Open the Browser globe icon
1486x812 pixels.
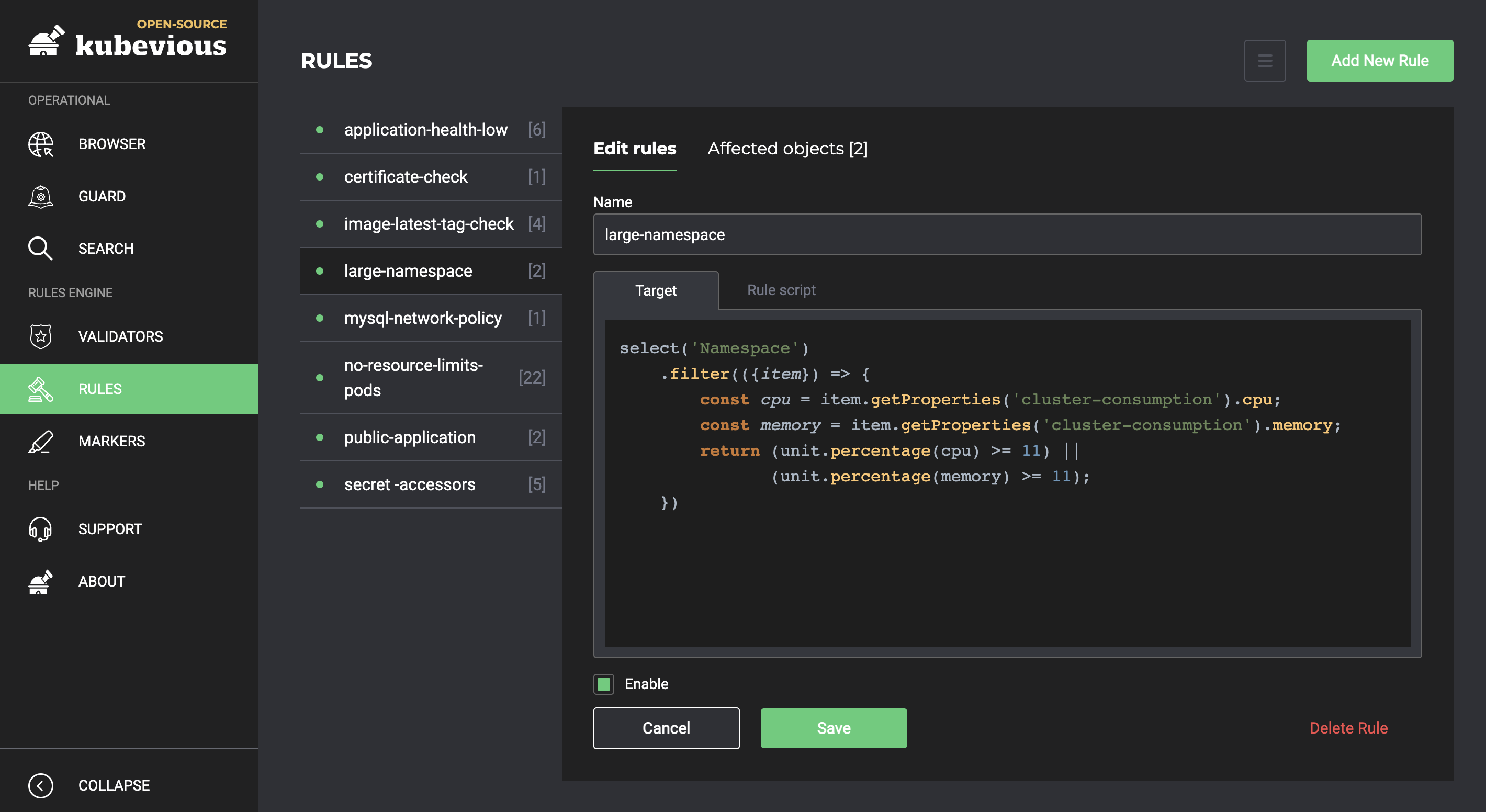(40, 144)
